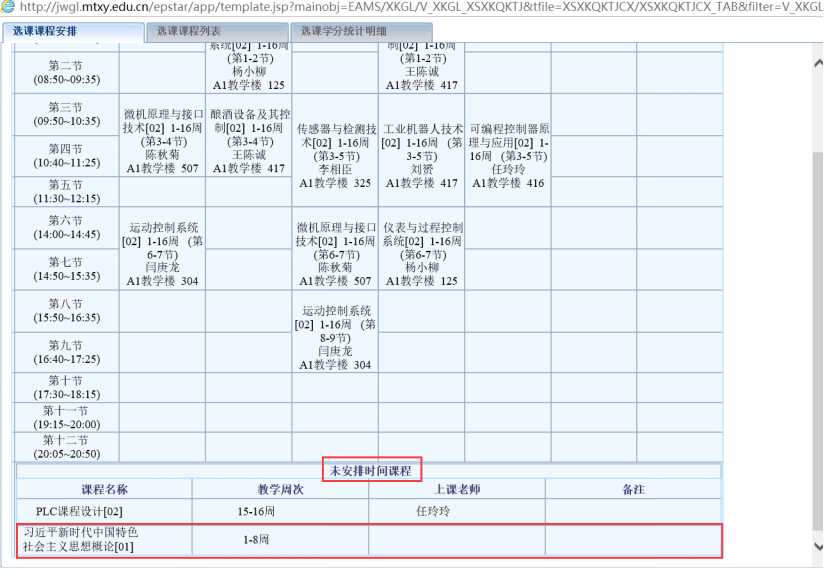Click the 可编程控制器原理与应用 course cell

click(508, 156)
